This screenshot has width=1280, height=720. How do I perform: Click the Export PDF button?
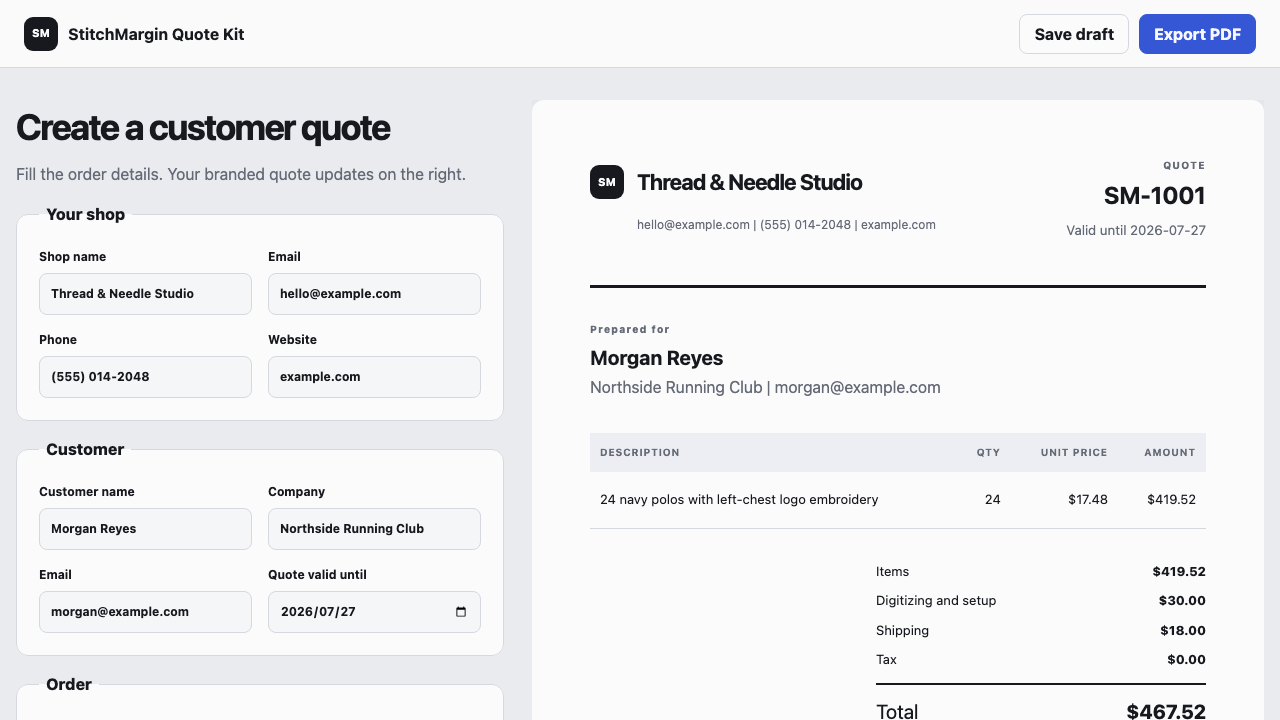pyautogui.click(x=1197, y=34)
